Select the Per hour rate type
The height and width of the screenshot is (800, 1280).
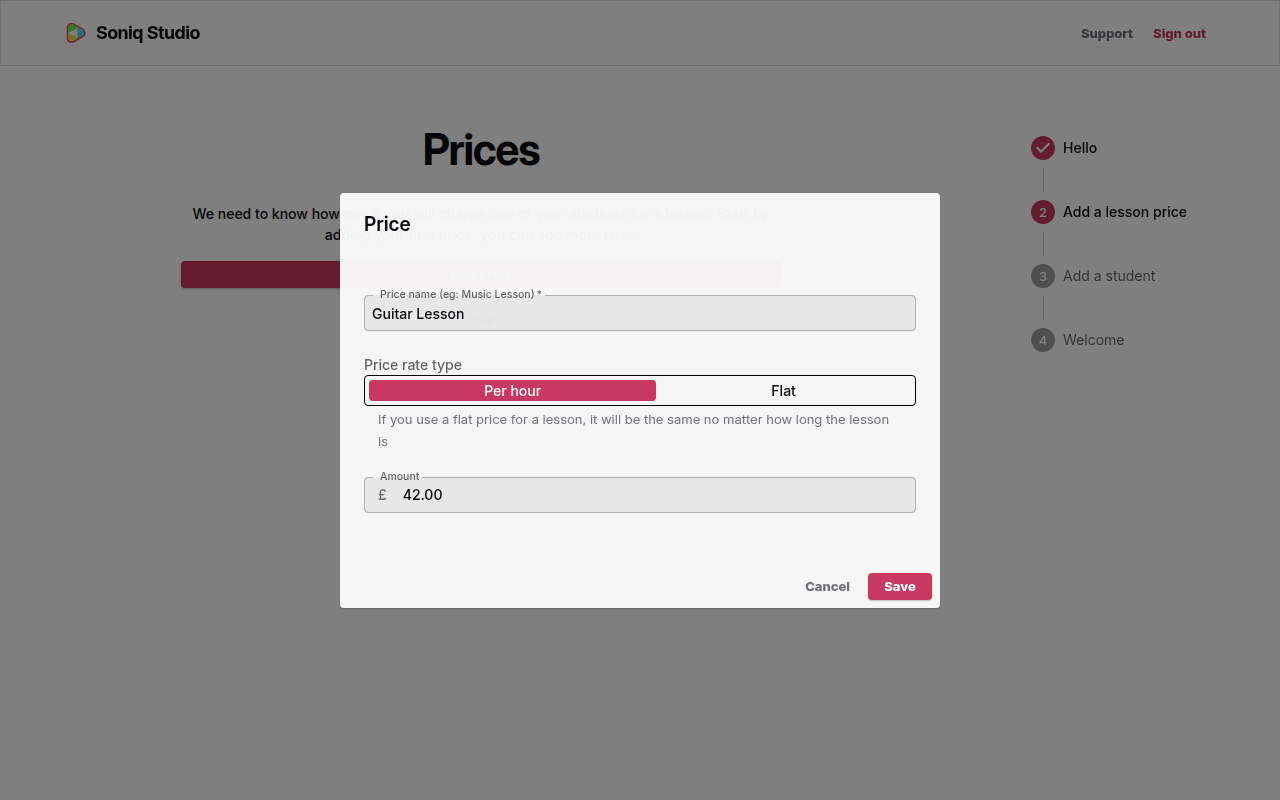pyautogui.click(x=512, y=390)
